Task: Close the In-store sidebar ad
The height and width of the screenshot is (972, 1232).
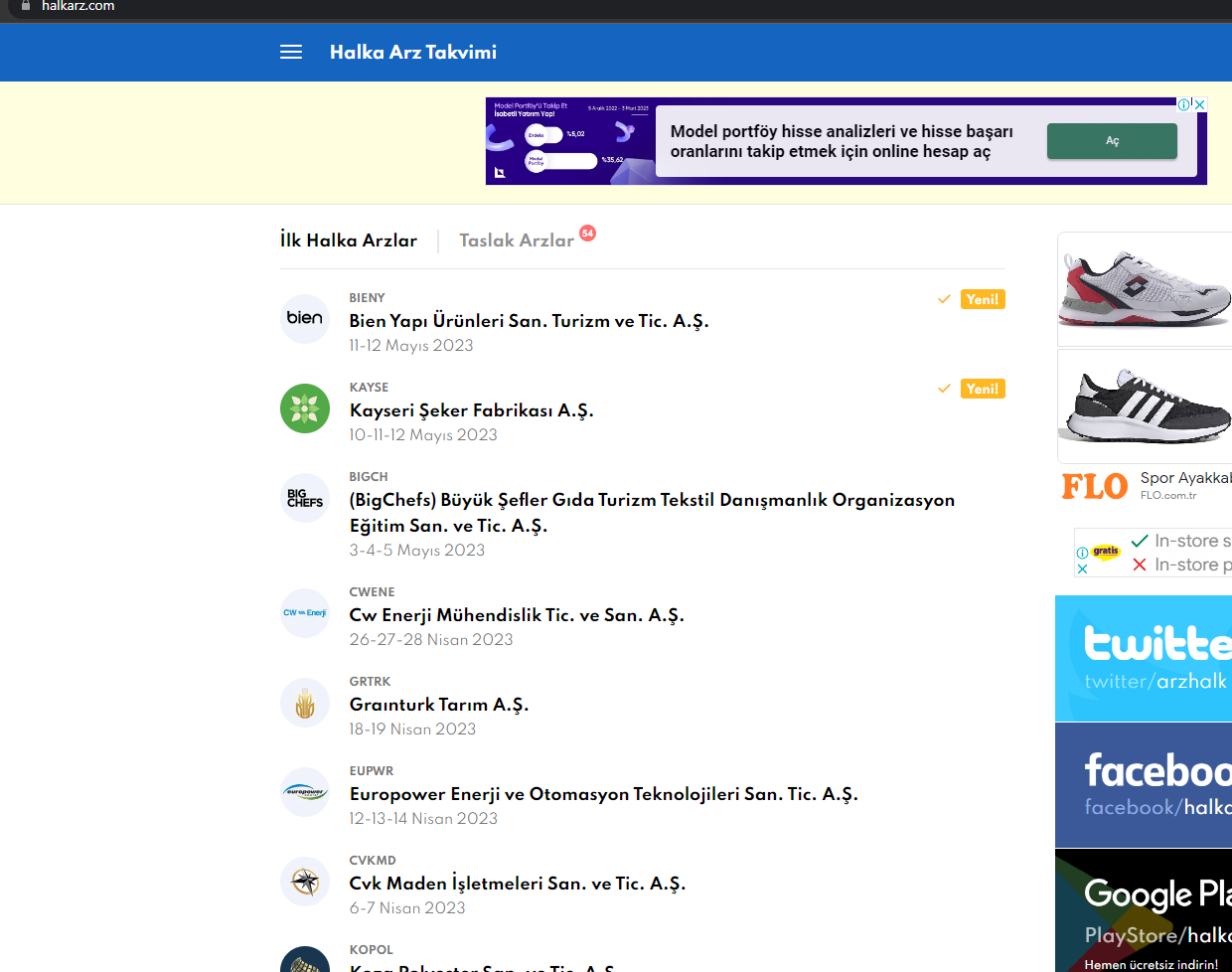Action: click(1082, 569)
